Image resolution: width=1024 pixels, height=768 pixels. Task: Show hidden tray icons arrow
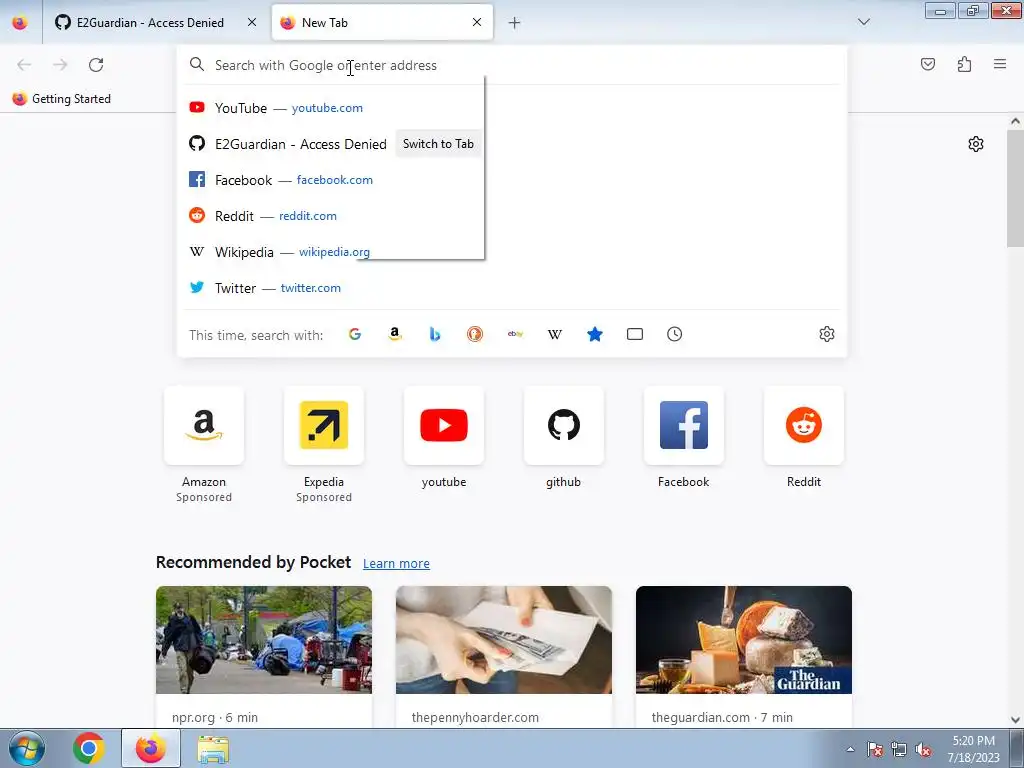(x=850, y=749)
